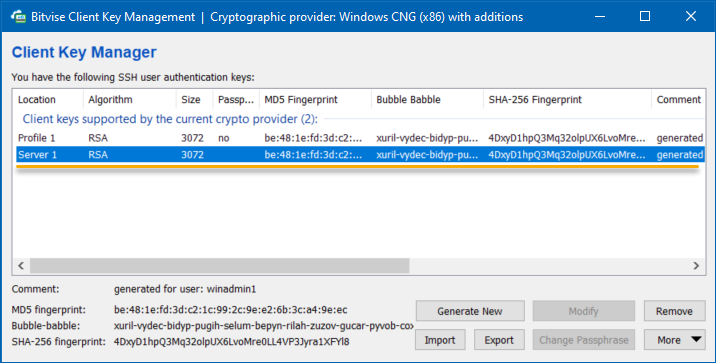Image resolution: width=716 pixels, height=363 pixels.
Task: Click the Export button
Action: tap(499, 340)
